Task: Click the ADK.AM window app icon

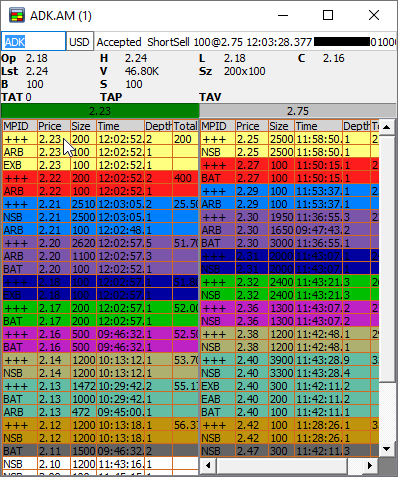Action: [x=17, y=15]
